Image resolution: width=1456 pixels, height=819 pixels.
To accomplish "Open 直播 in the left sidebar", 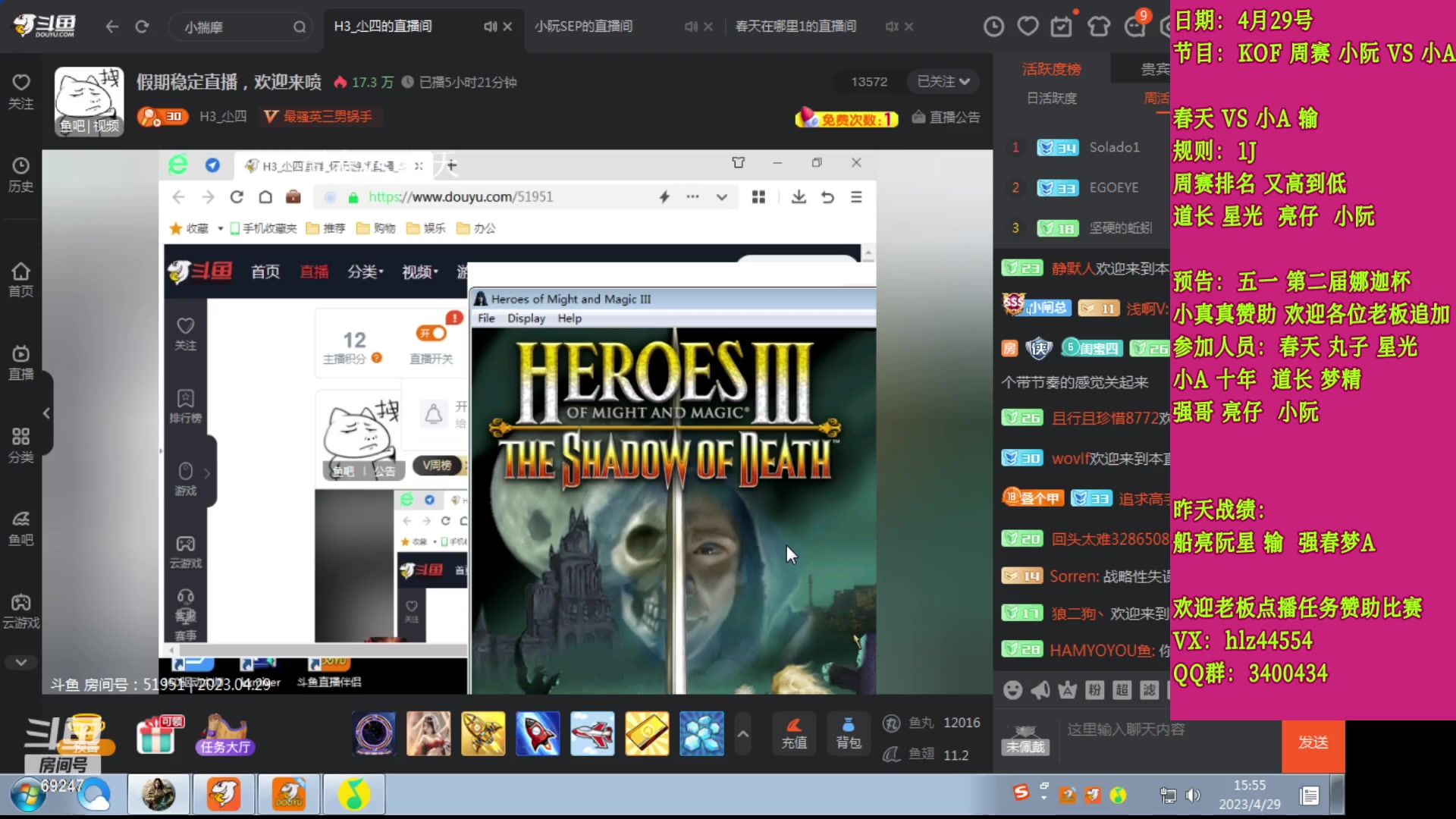I will click(x=20, y=362).
